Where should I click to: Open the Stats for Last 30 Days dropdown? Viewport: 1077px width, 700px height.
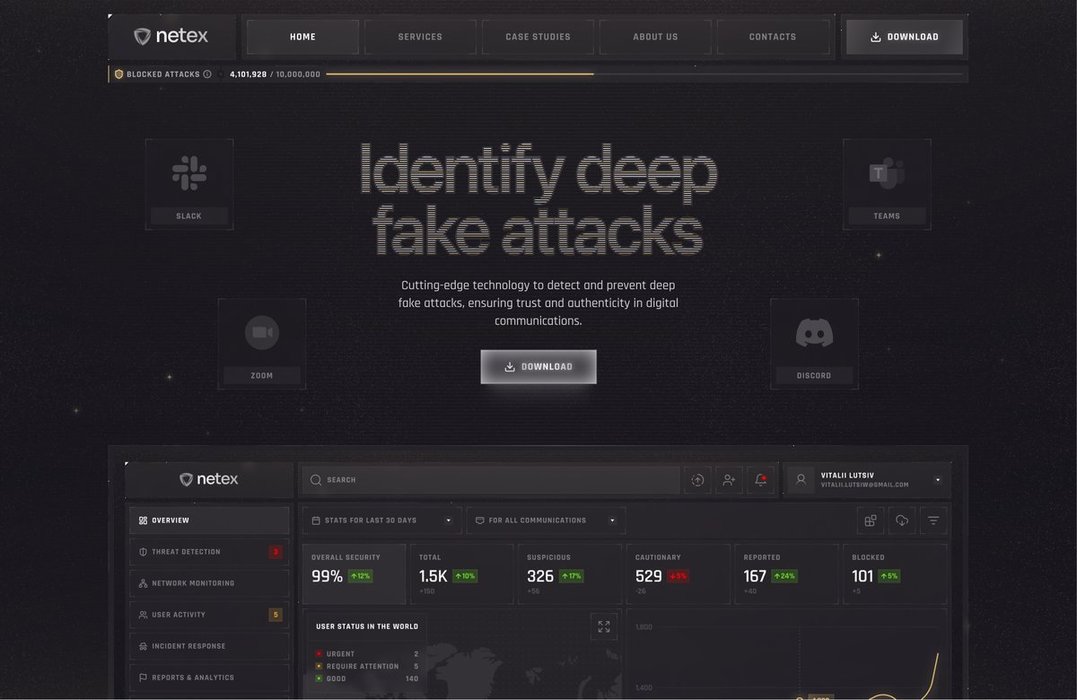[380, 521]
